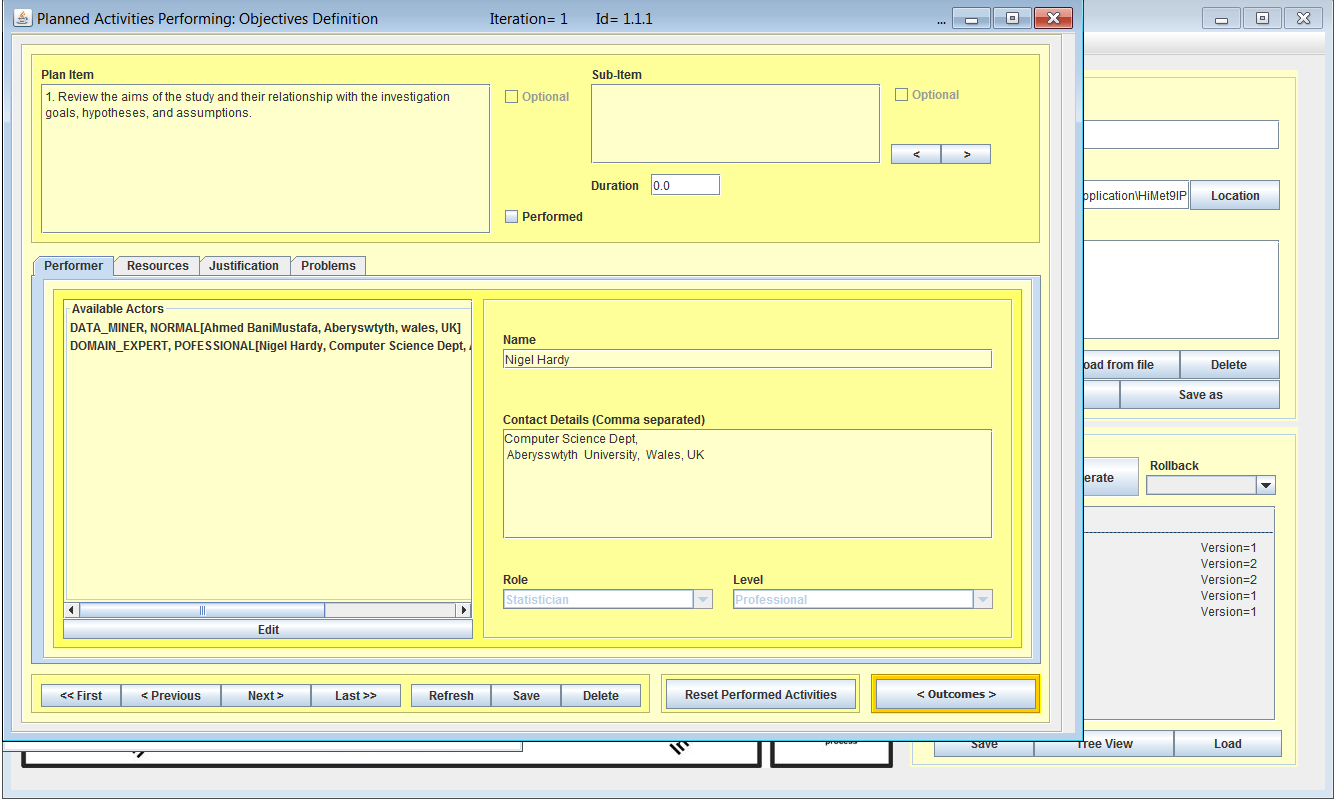Toggle the Optional checkbox beside Sub-Item
1334x799 pixels.
pos(901,95)
